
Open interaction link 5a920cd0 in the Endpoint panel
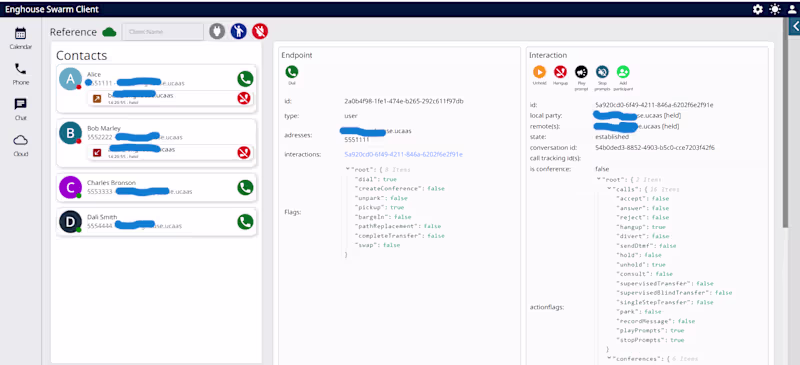403,154
